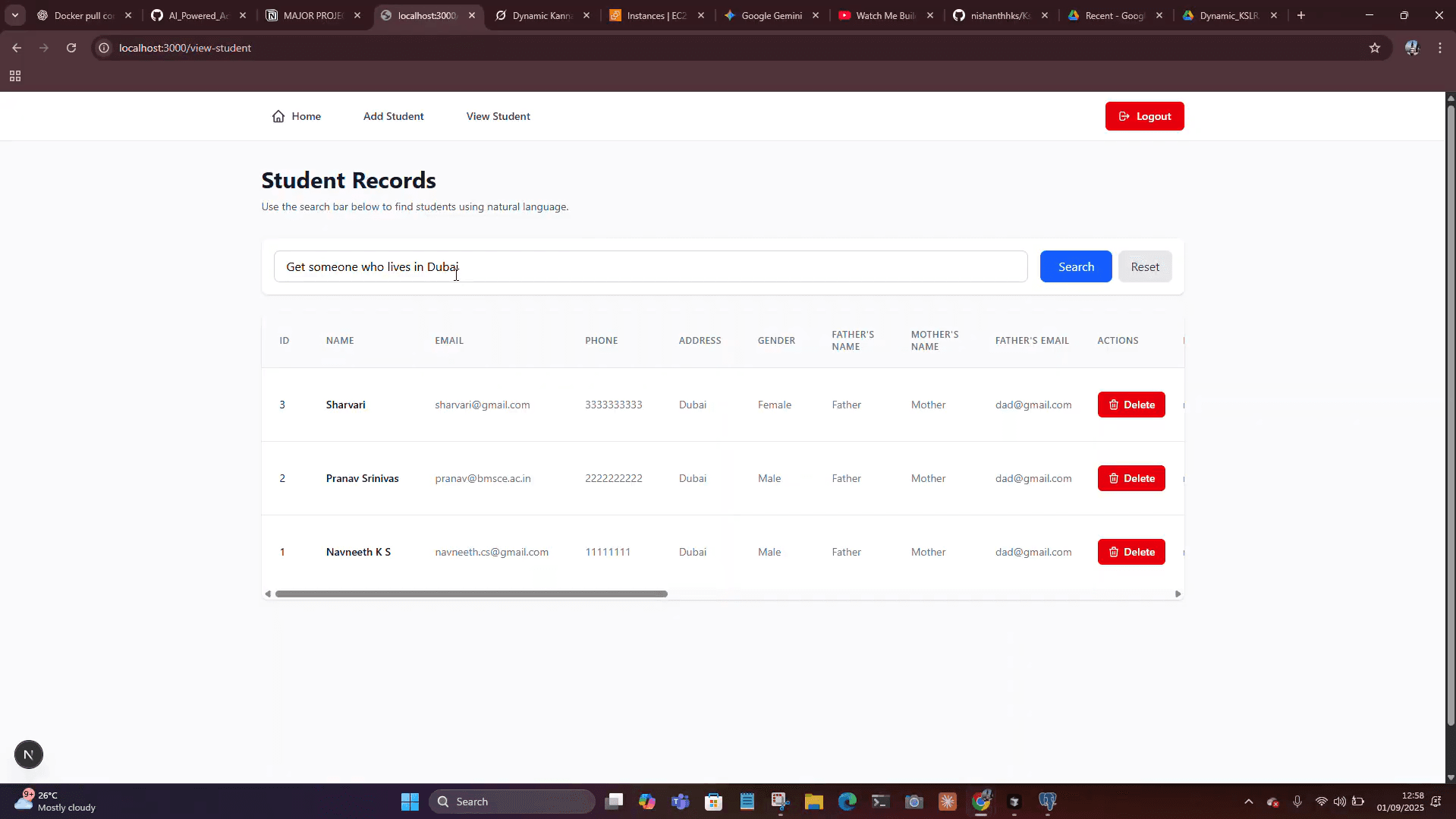Image resolution: width=1456 pixels, height=819 pixels.
Task: Click the Home icon in the navbar
Action: point(278,115)
